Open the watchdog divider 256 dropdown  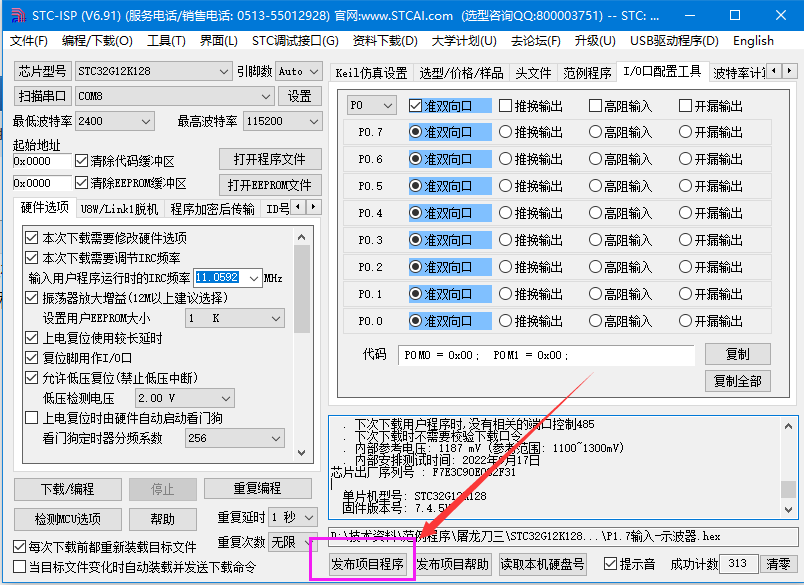pyautogui.click(x=234, y=438)
